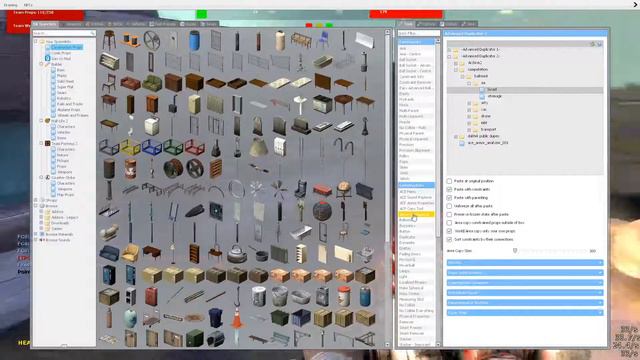Viewport: 640px width, 360px height.
Task: Select the Hydraulic tool
Action: 416,99
